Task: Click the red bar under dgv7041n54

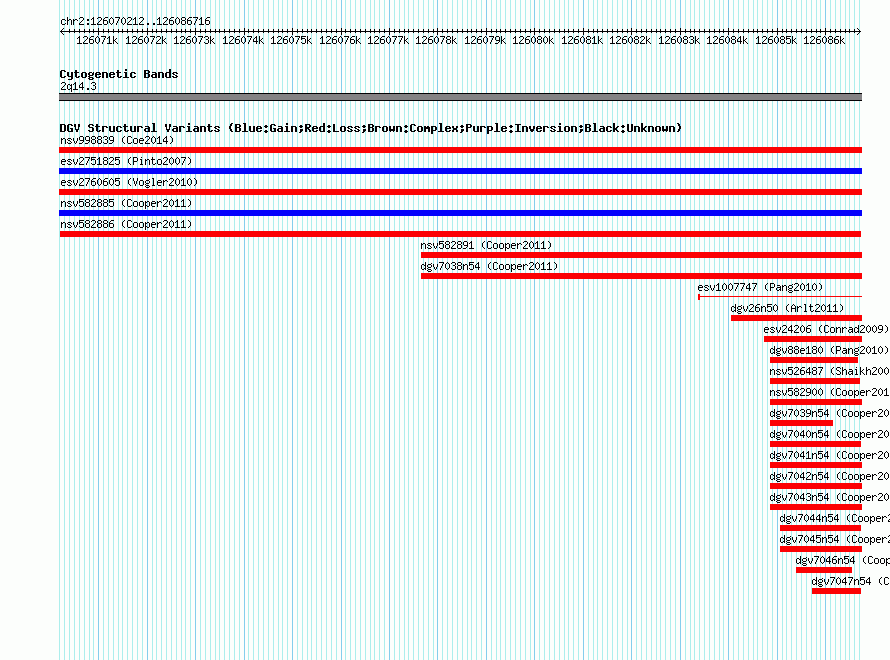Action: point(816,465)
